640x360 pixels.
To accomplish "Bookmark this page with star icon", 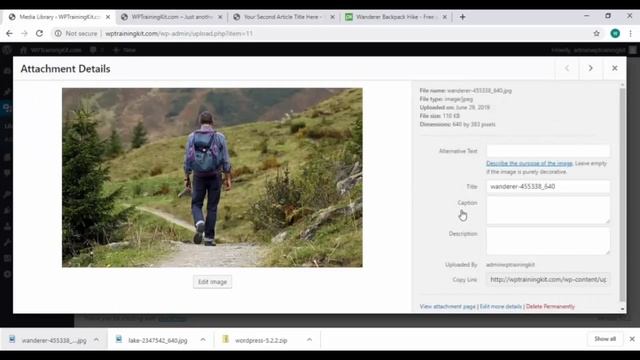I will click(x=596, y=33).
